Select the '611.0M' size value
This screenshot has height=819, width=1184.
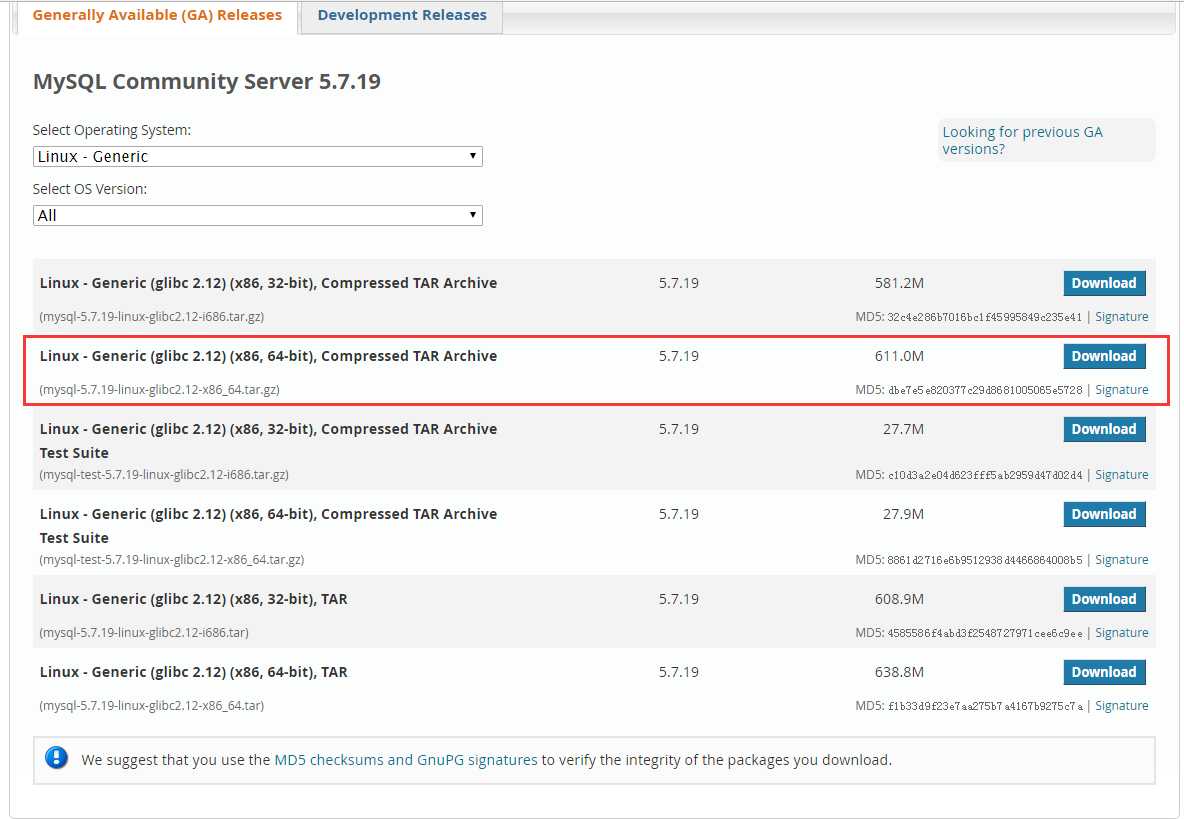899,356
